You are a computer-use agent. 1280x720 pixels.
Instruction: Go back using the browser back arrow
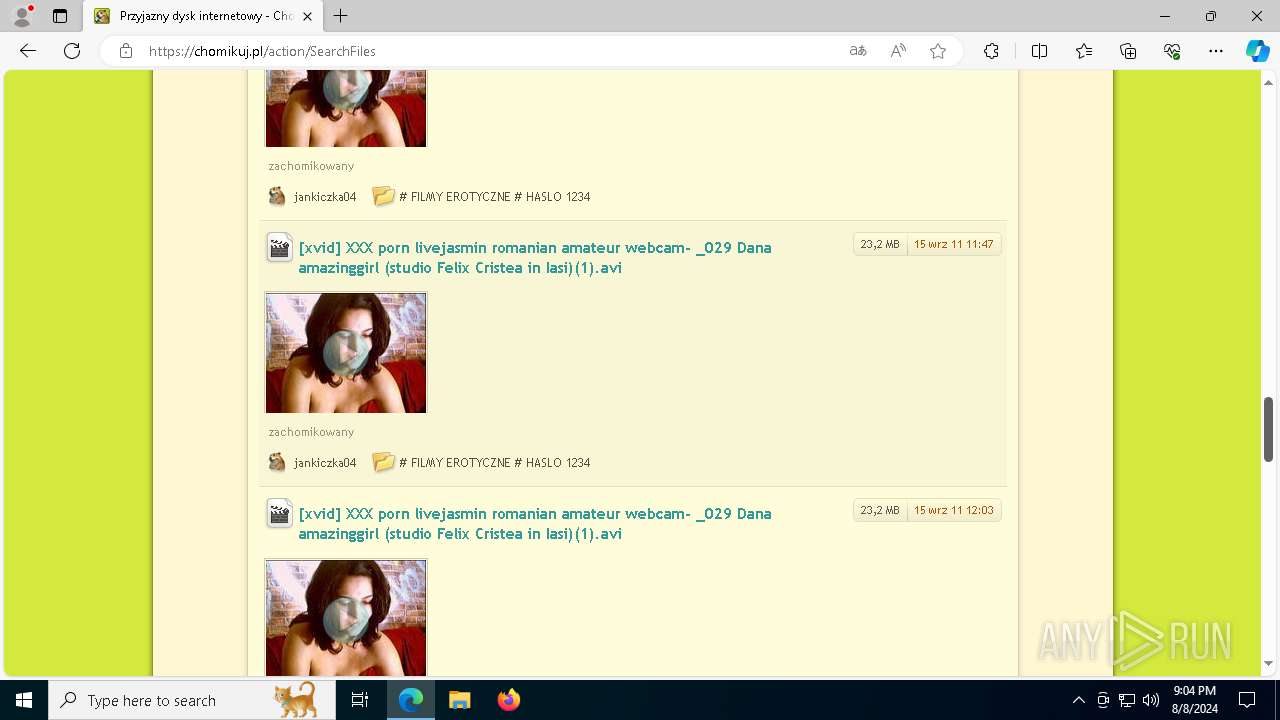28,51
